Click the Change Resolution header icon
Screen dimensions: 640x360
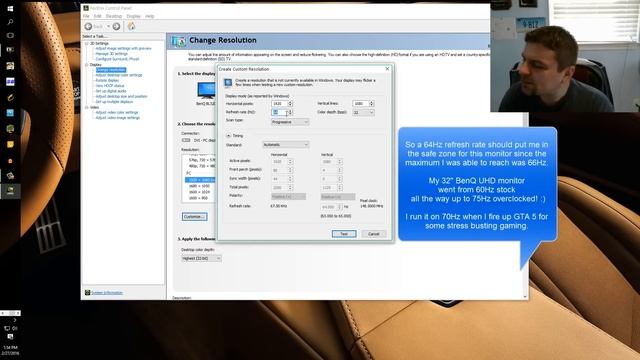[x=178, y=41]
